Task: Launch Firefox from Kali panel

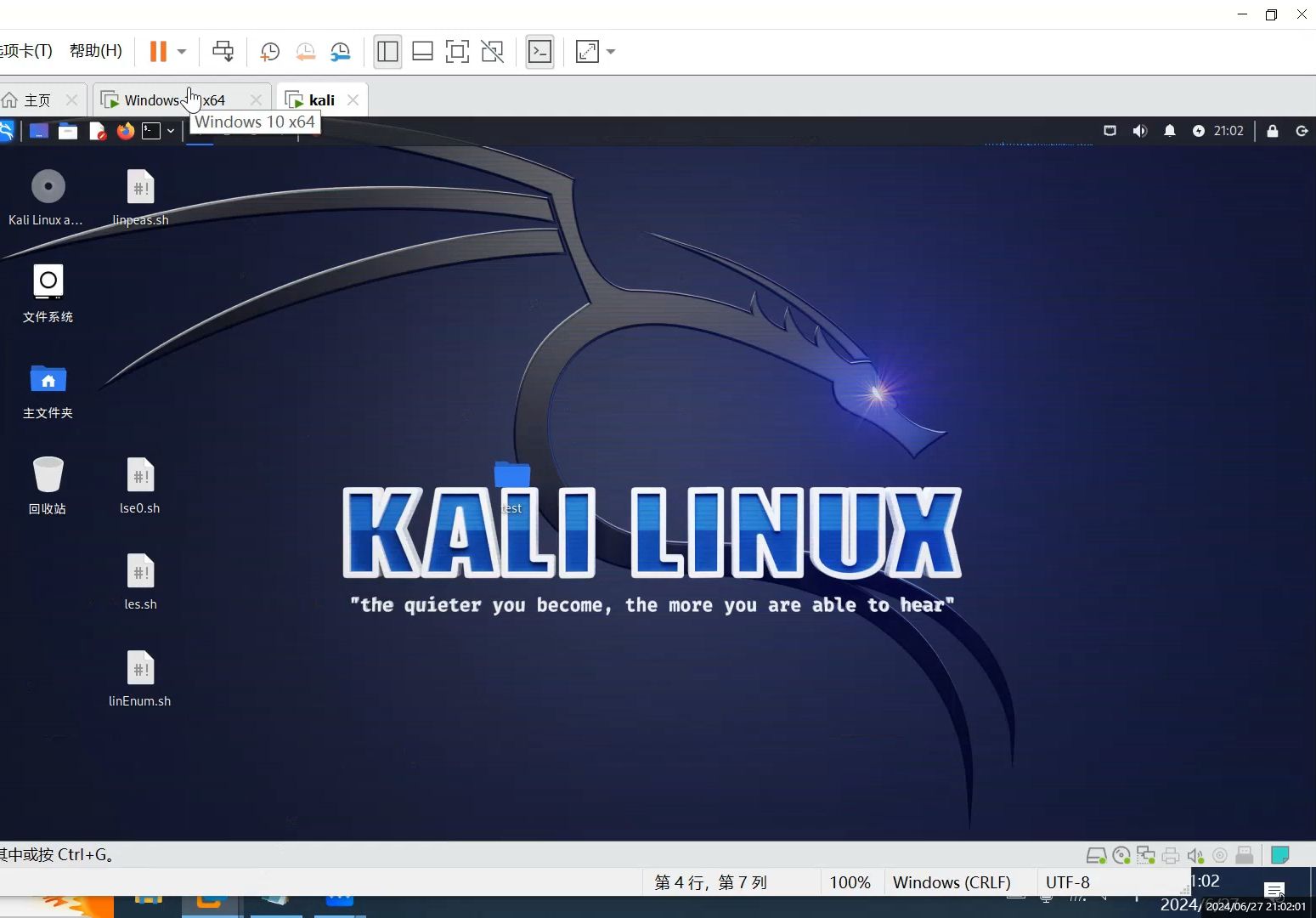Action: (x=126, y=131)
